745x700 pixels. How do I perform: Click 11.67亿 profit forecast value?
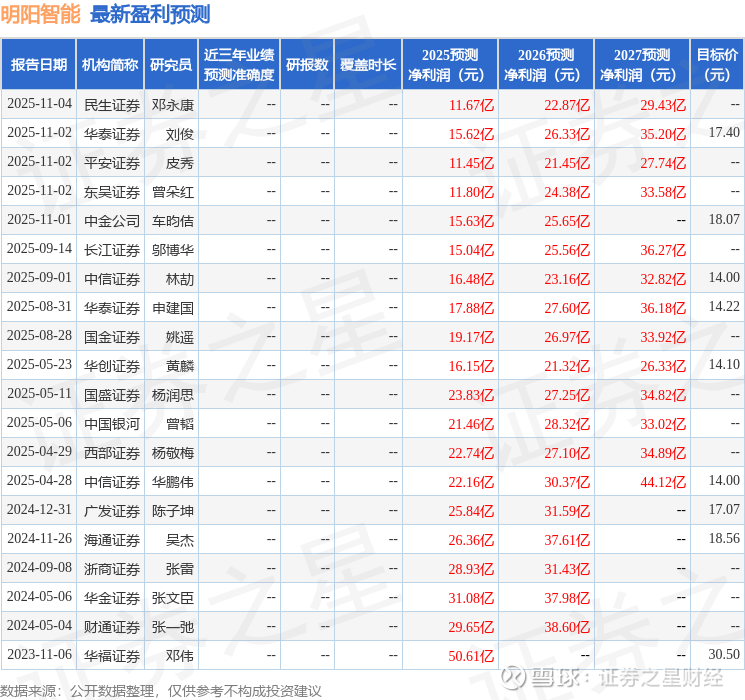click(471, 105)
